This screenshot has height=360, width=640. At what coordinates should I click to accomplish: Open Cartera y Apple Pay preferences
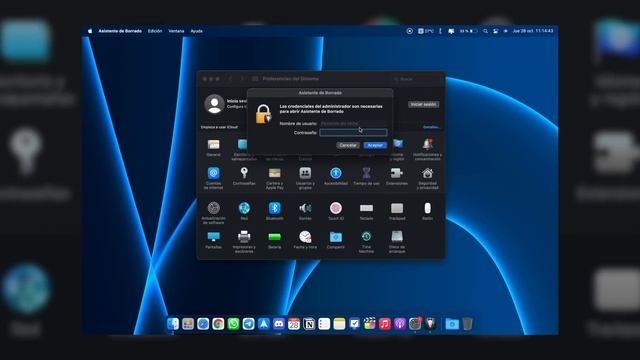coord(275,178)
